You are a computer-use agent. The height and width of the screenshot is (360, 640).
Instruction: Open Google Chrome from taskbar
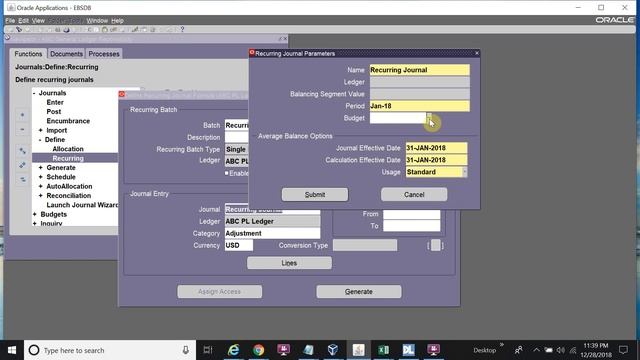tap(258, 350)
